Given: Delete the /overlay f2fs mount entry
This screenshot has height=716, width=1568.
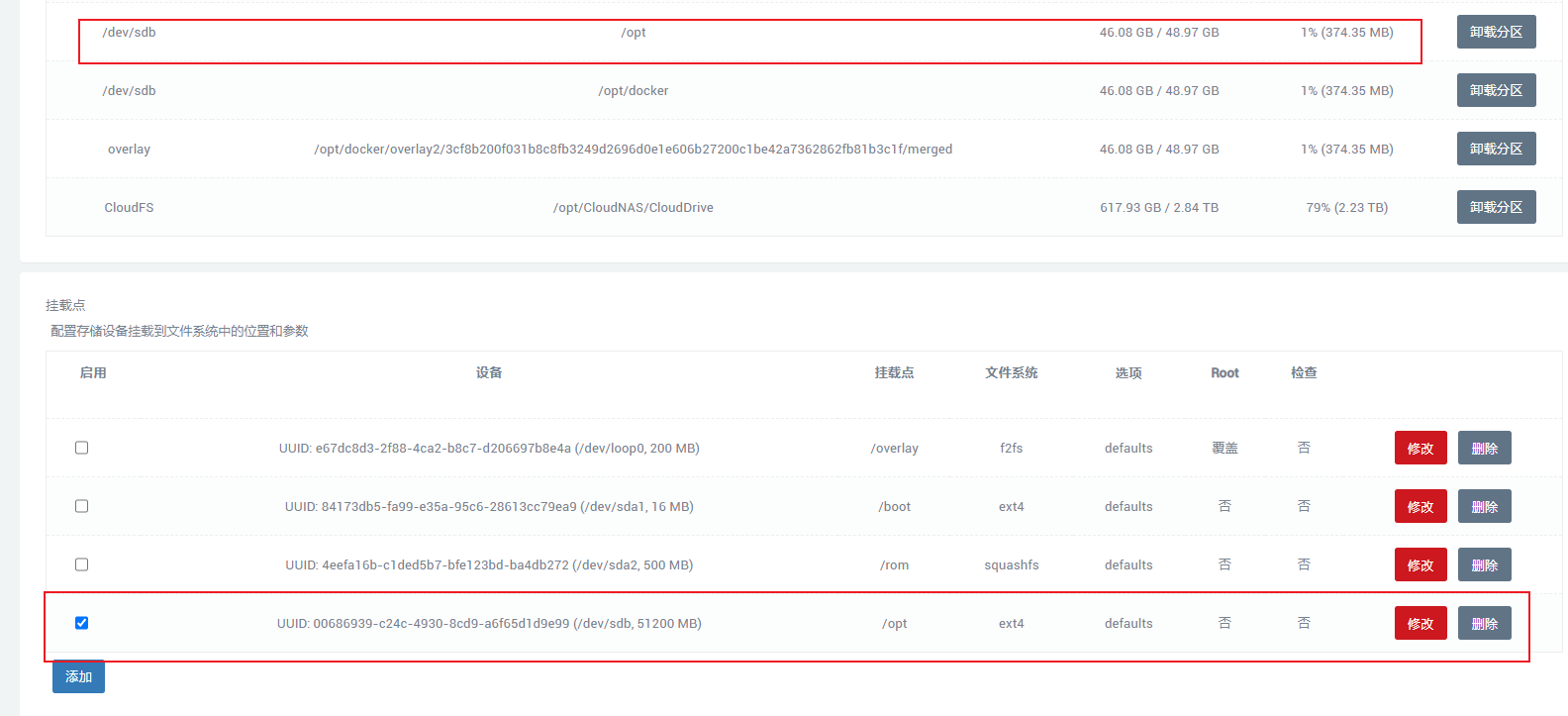Looking at the screenshot, I should click(x=1484, y=449).
